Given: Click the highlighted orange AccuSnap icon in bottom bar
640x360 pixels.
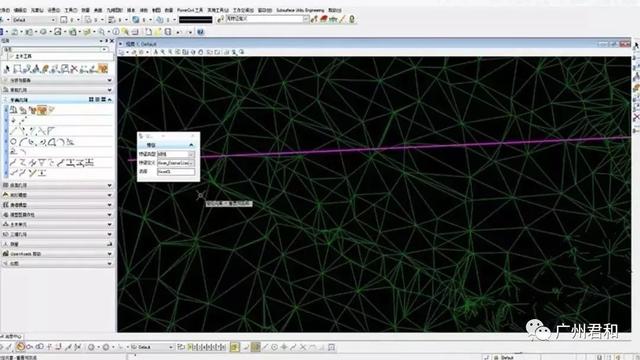Looking at the screenshot, I should [20, 347].
